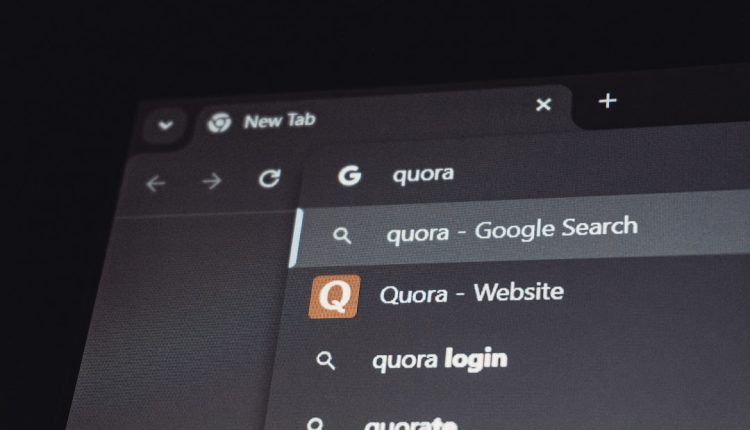The height and width of the screenshot is (430, 750).
Task: Open the tab search chevron dropdown
Action: tap(165, 125)
